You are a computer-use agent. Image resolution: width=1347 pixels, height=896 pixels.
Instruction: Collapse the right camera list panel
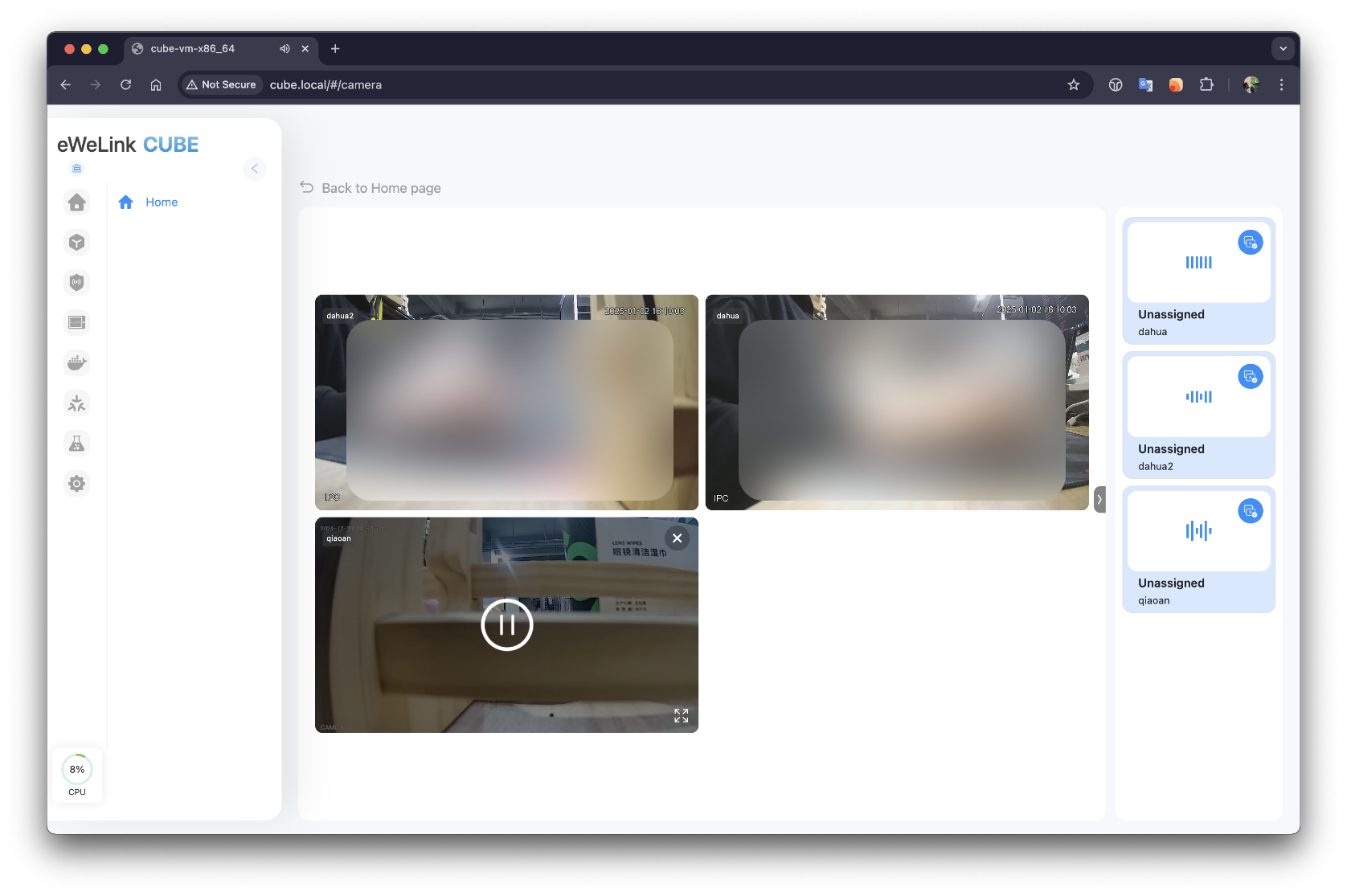[1099, 499]
